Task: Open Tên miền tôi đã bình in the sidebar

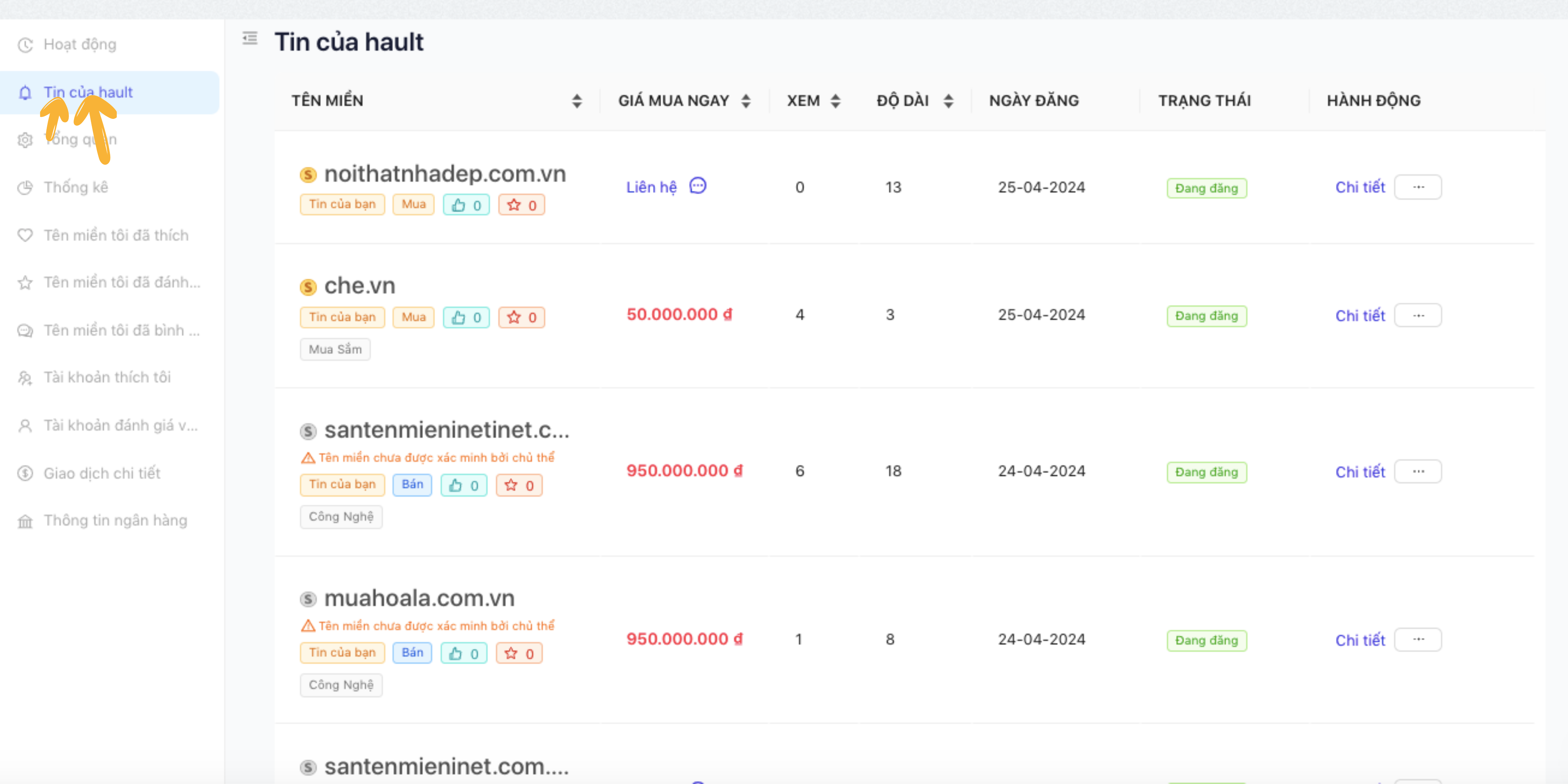Action: [122, 331]
